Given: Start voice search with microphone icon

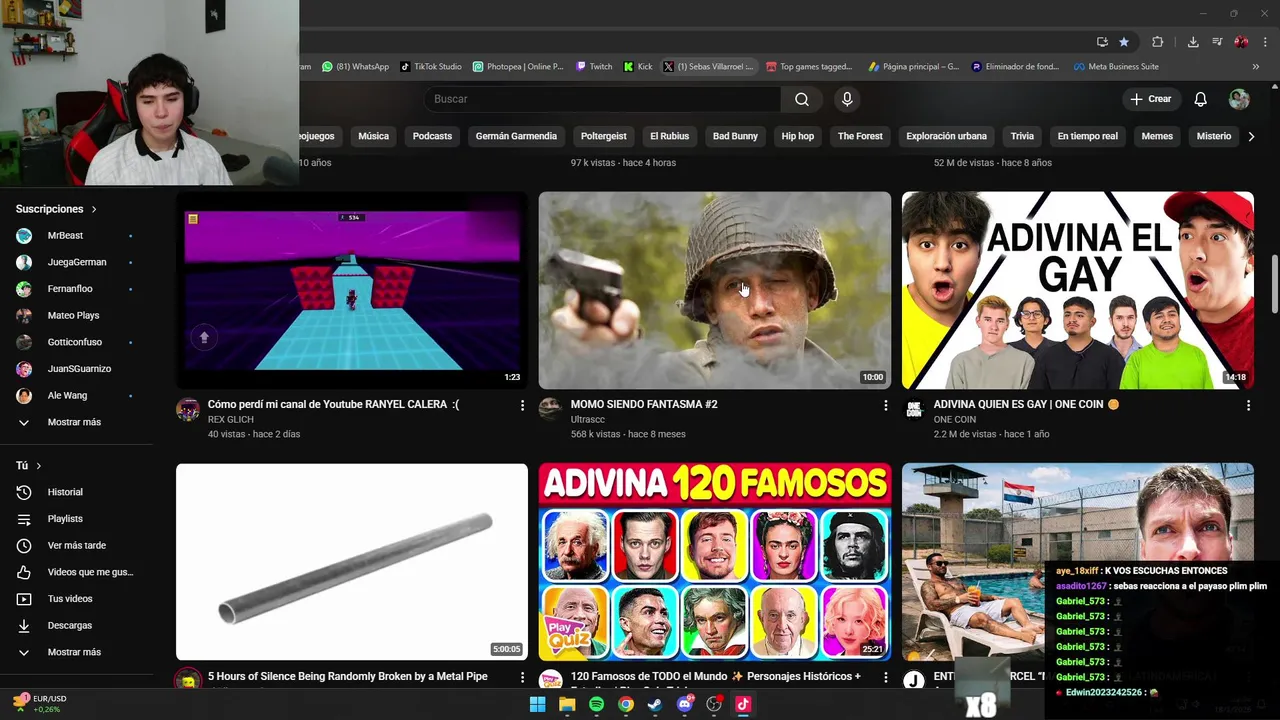Looking at the screenshot, I should click(847, 99).
